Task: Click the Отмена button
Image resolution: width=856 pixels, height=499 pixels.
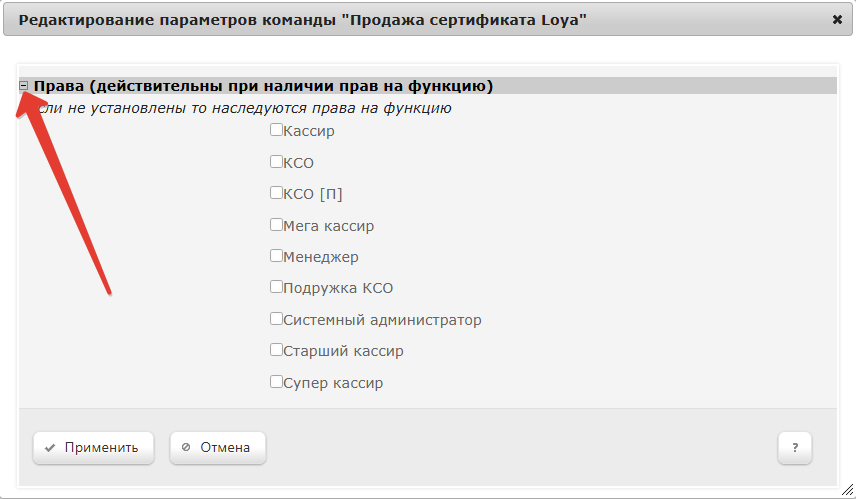Action: pos(217,448)
